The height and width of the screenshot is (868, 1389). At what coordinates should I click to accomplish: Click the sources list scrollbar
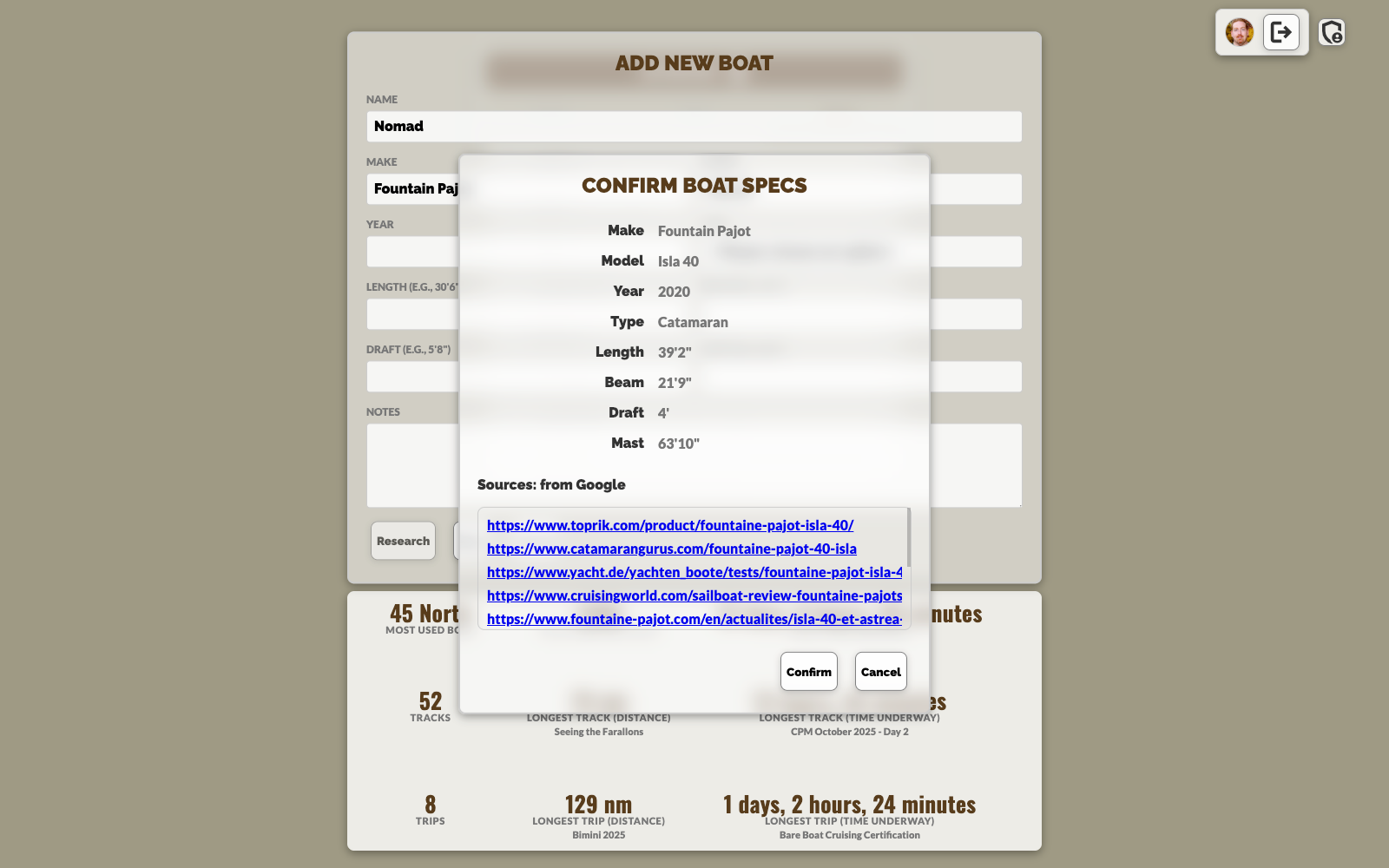click(x=908, y=538)
